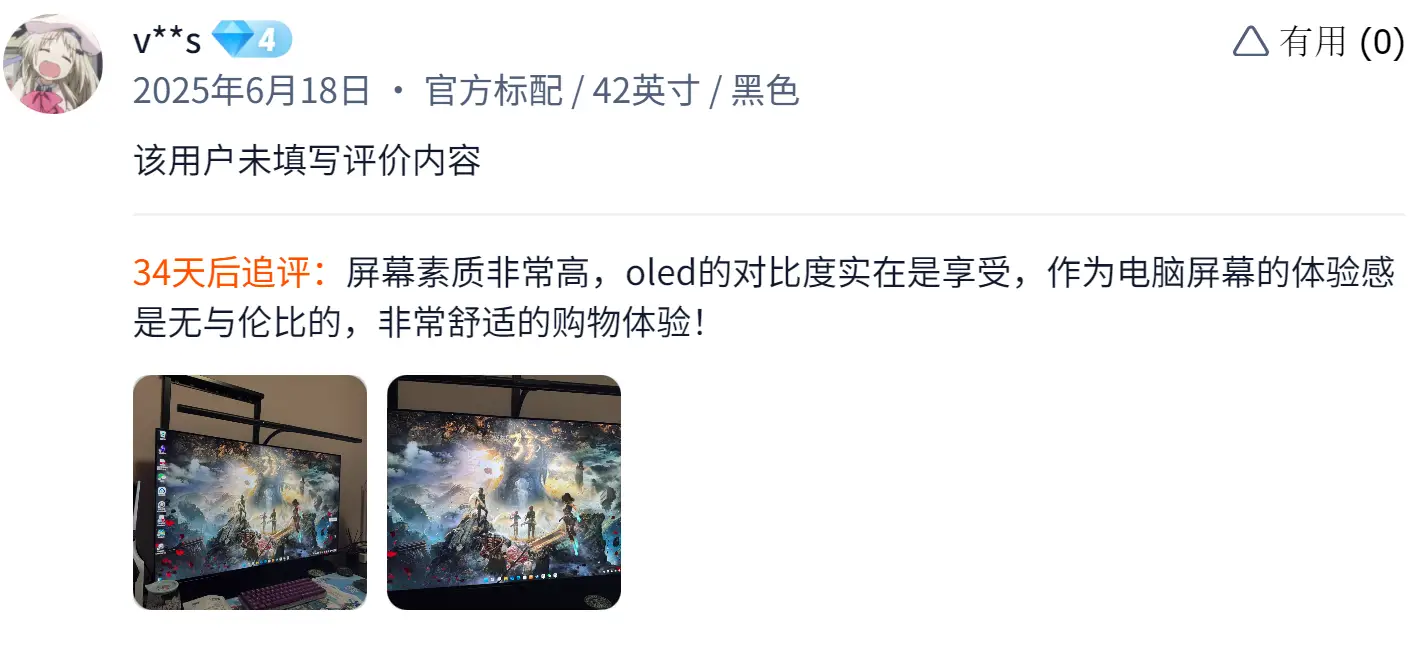1413x650 pixels.
Task: Mark the review as 有用
Action: tap(1313, 41)
